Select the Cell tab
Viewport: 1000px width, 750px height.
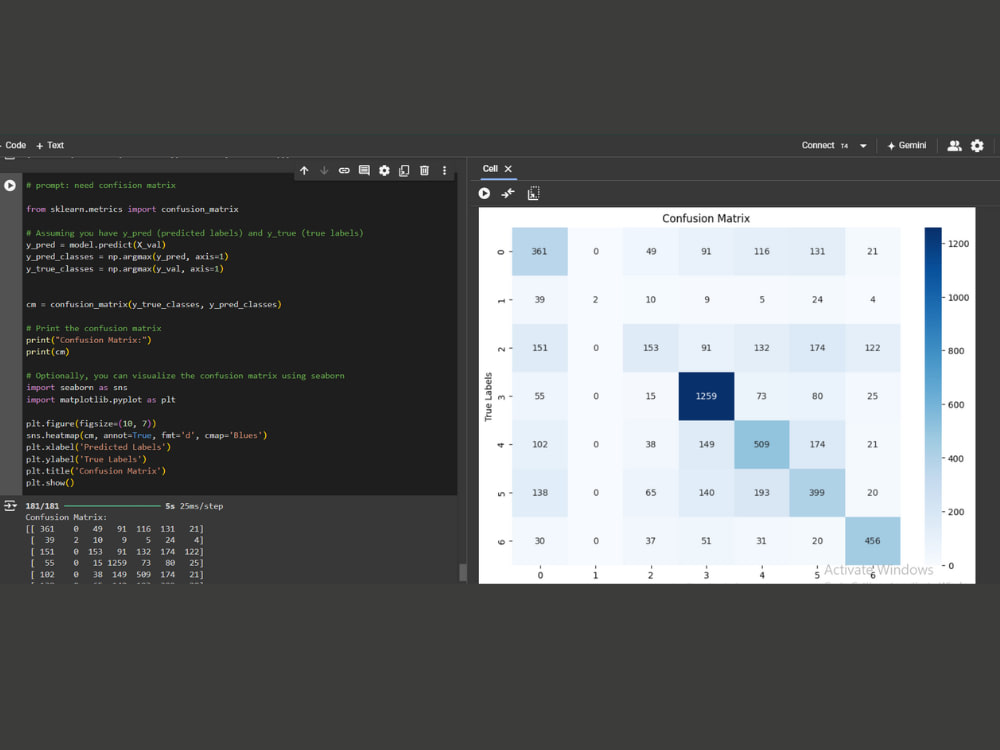tap(490, 168)
